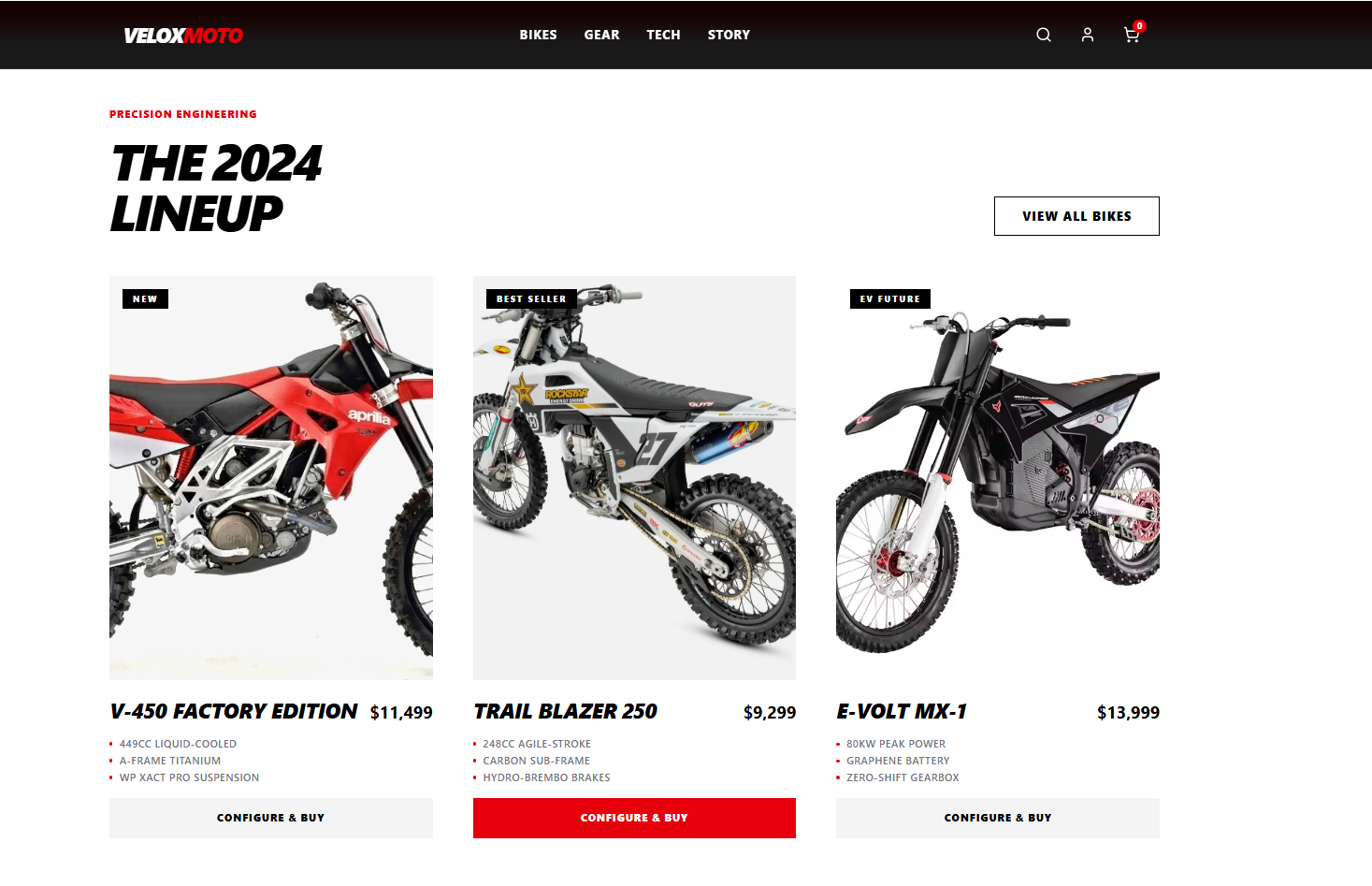Click the V-450 Factory Edition title
The width and height of the screenshot is (1372, 886).
pyautogui.click(x=234, y=712)
